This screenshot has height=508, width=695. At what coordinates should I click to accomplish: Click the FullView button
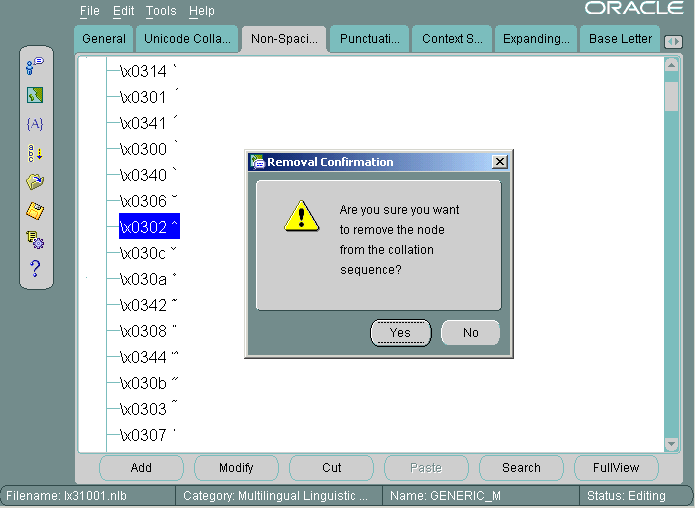coord(615,468)
